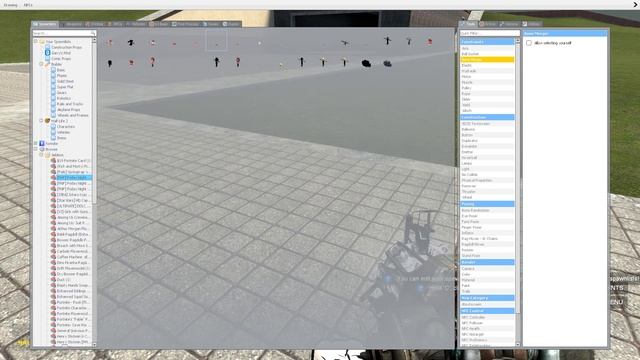Click the arrow at top-right of menu bar

(635, 5)
